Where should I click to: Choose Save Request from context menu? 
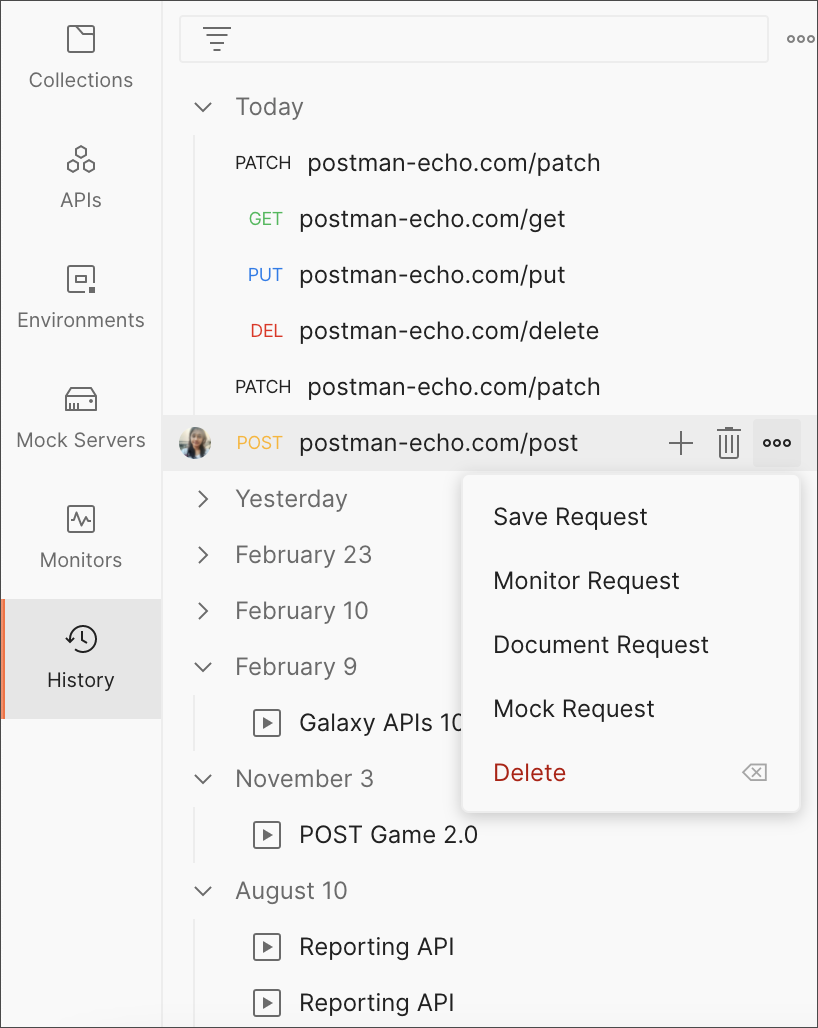point(570,517)
